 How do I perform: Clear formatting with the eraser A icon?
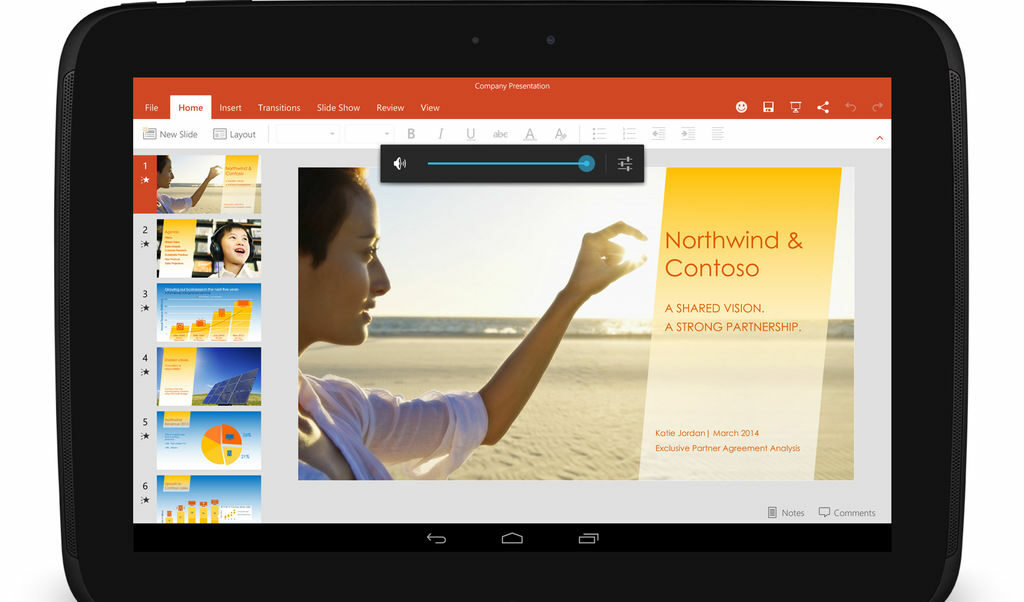(x=560, y=134)
